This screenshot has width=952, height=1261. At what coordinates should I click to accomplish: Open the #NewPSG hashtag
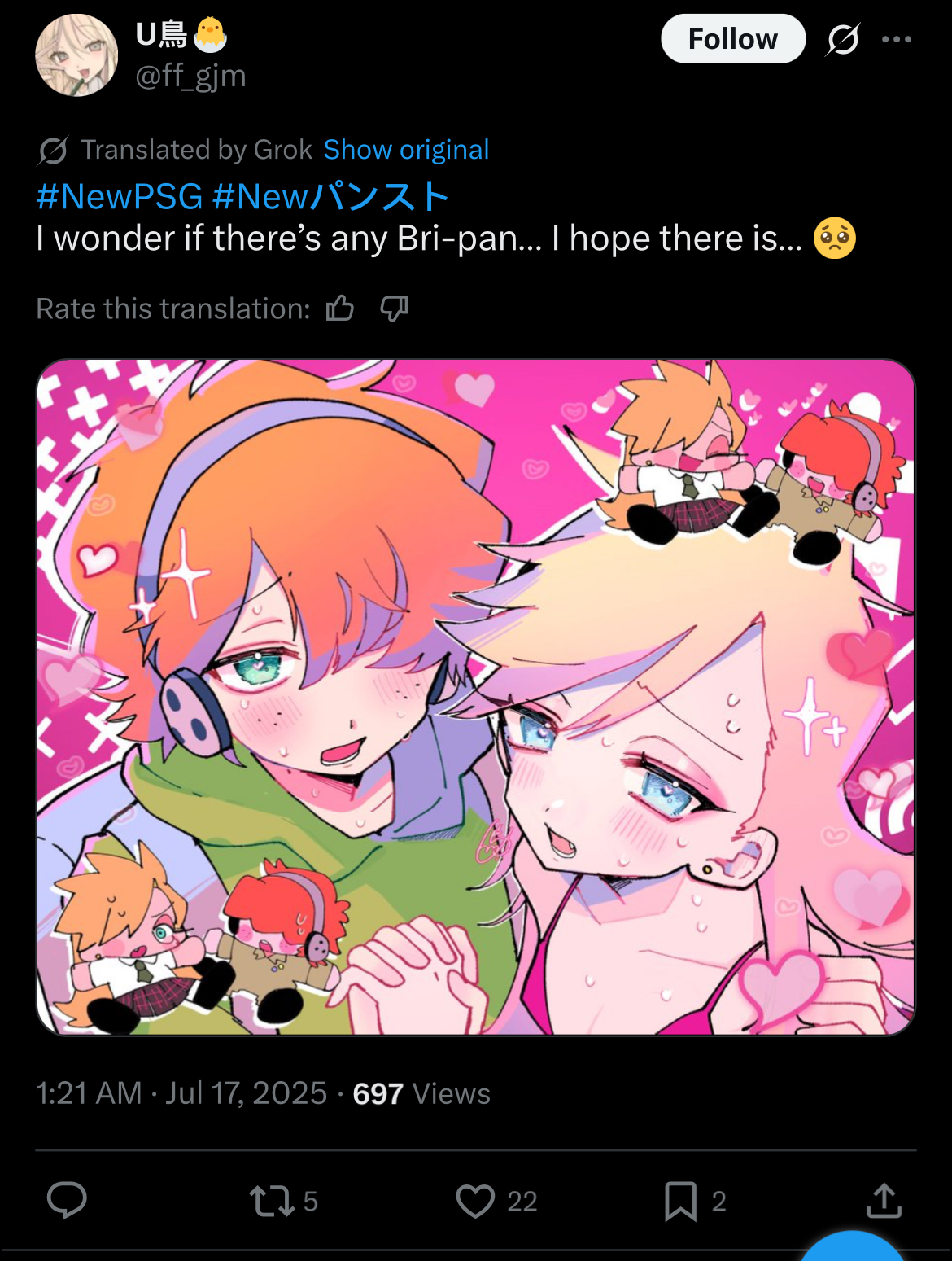pyautogui.click(x=120, y=196)
